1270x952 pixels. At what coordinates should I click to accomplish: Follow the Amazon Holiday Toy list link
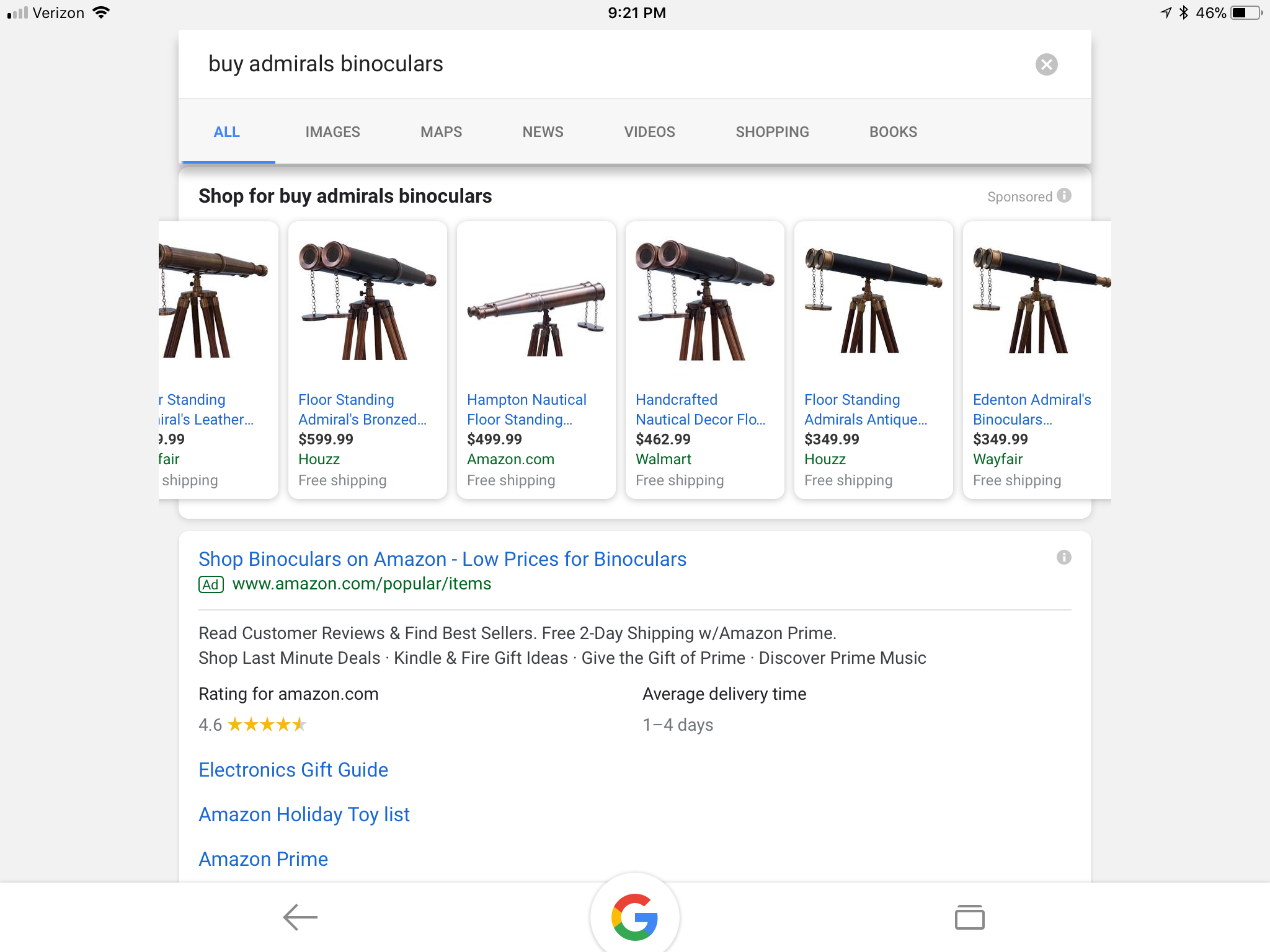304,814
